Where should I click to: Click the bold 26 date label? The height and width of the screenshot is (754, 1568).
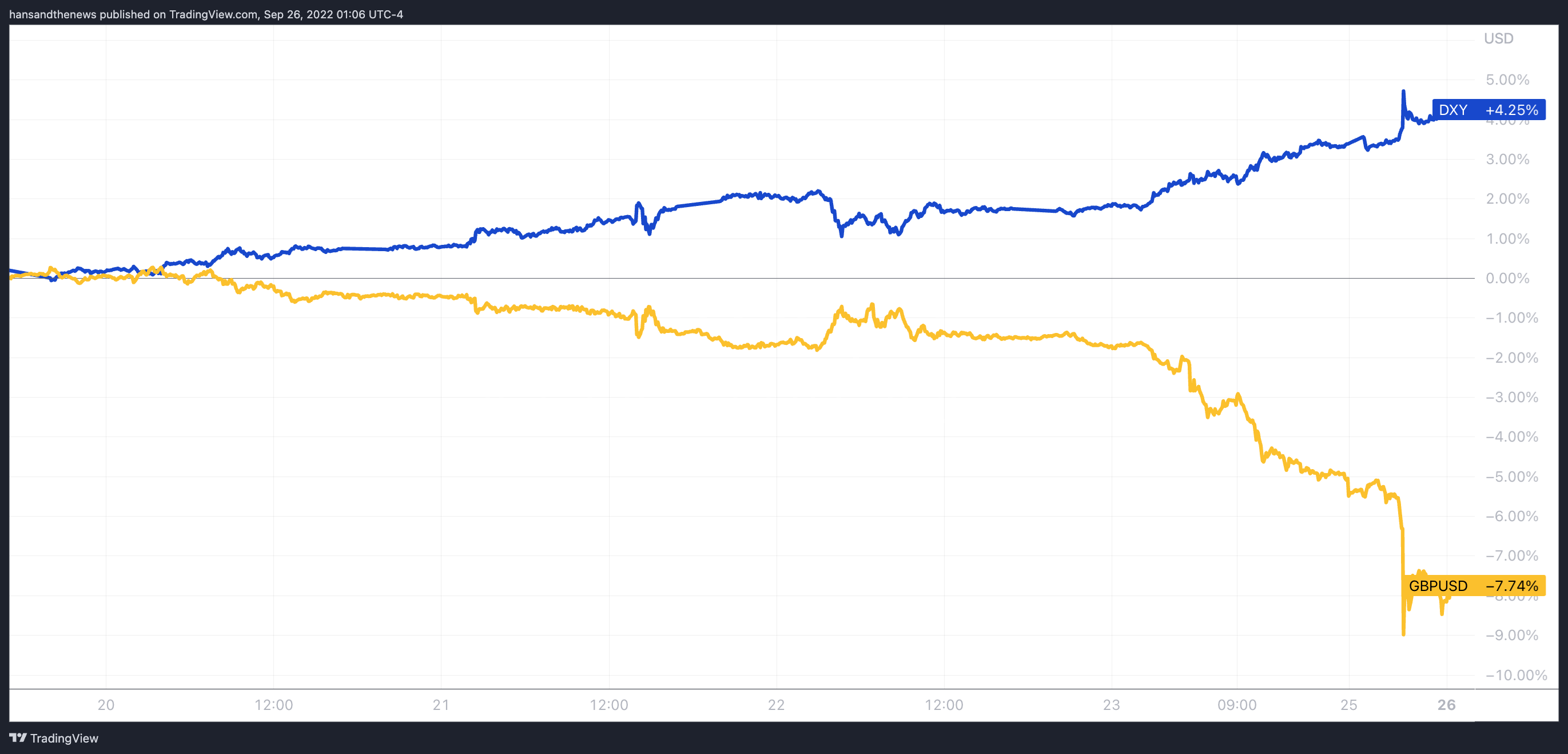pyautogui.click(x=1446, y=705)
